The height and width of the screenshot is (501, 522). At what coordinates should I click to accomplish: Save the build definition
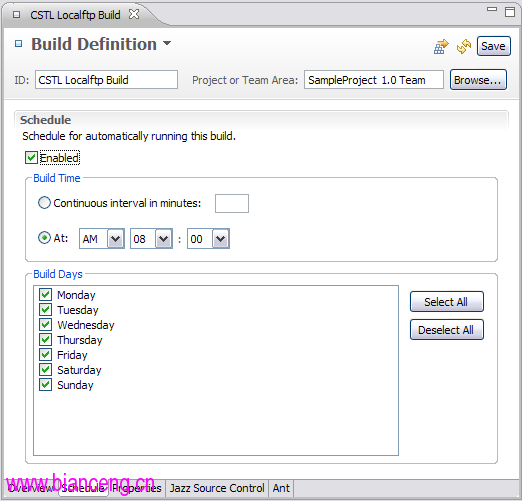(x=493, y=46)
